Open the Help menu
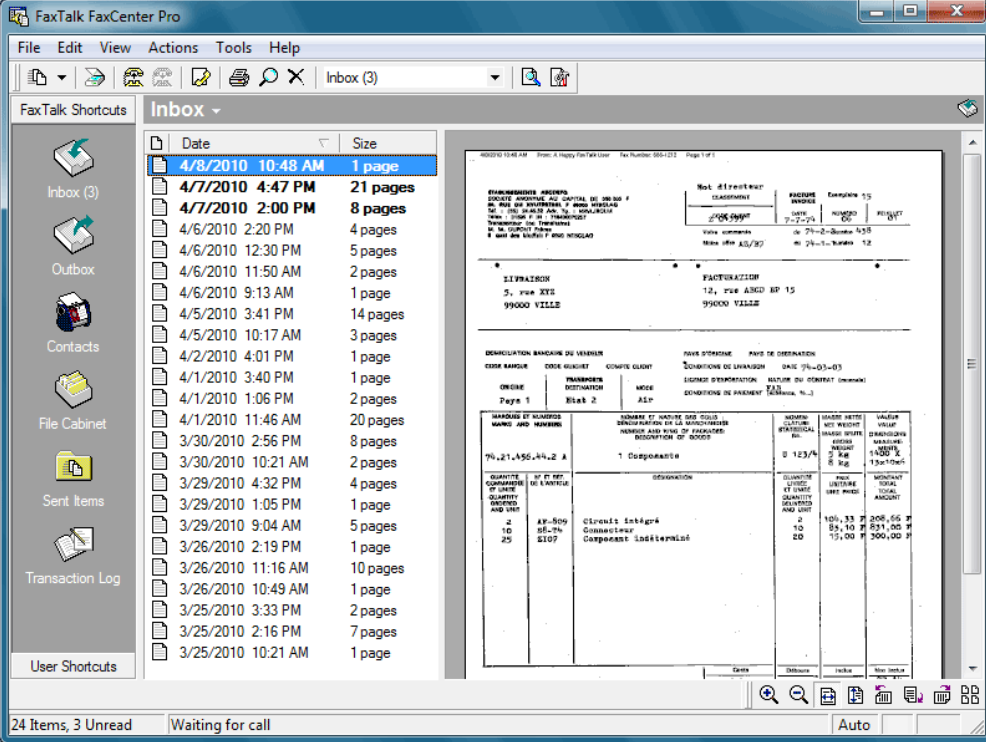986x742 pixels. pos(284,48)
